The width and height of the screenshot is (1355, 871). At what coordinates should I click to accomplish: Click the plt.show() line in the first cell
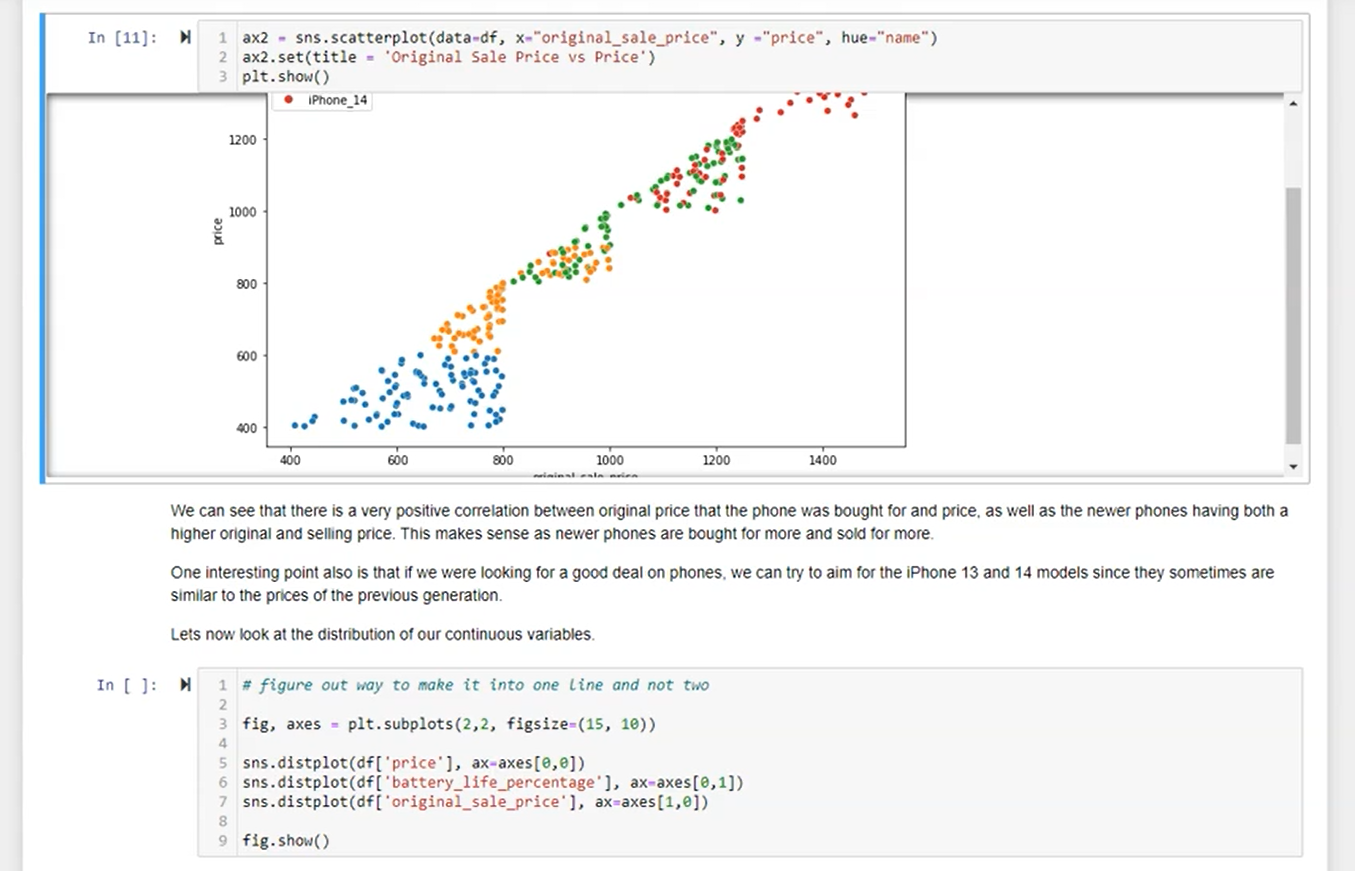pyautogui.click(x=286, y=76)
